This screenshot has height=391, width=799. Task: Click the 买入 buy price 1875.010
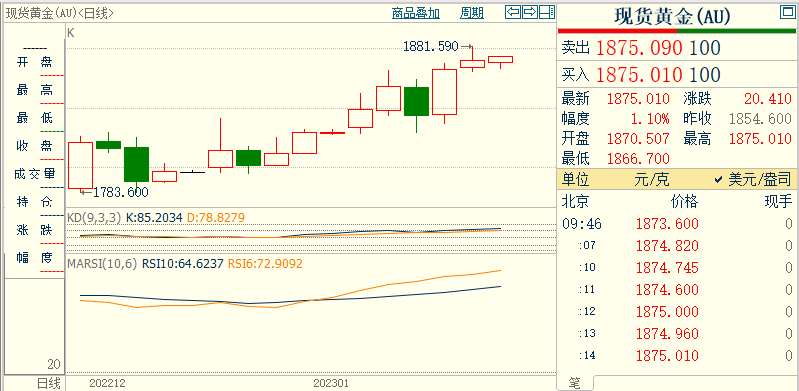click(x=639, y=74)
